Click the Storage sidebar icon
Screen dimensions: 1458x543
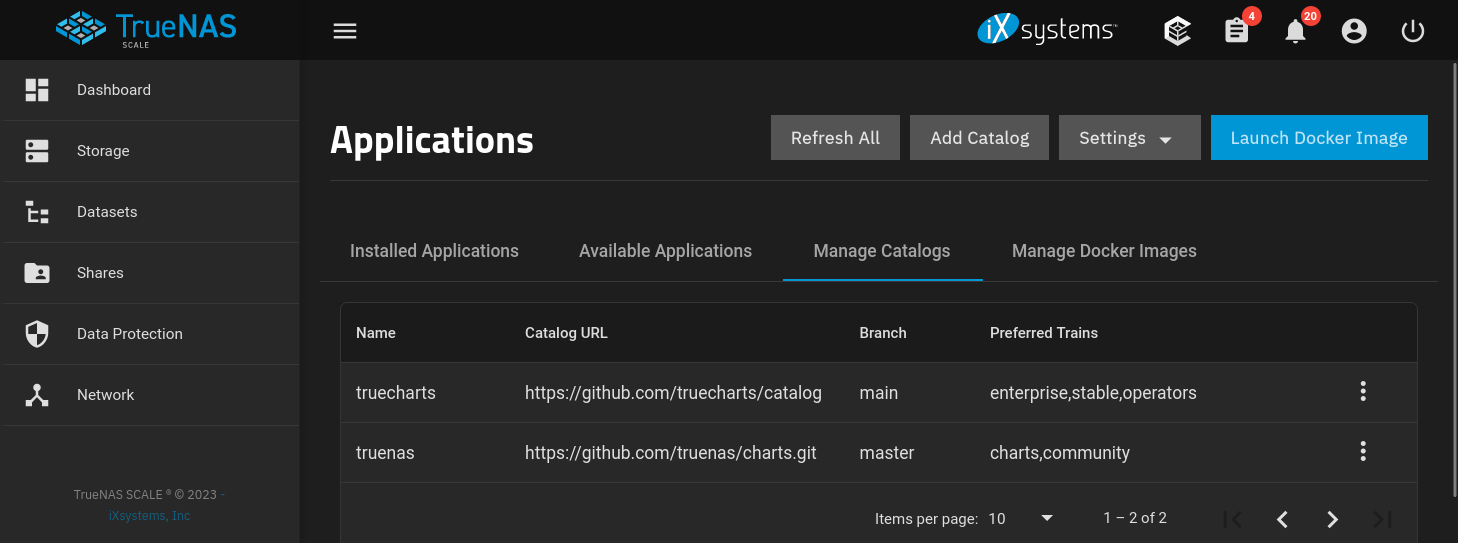tap(37, 151)
